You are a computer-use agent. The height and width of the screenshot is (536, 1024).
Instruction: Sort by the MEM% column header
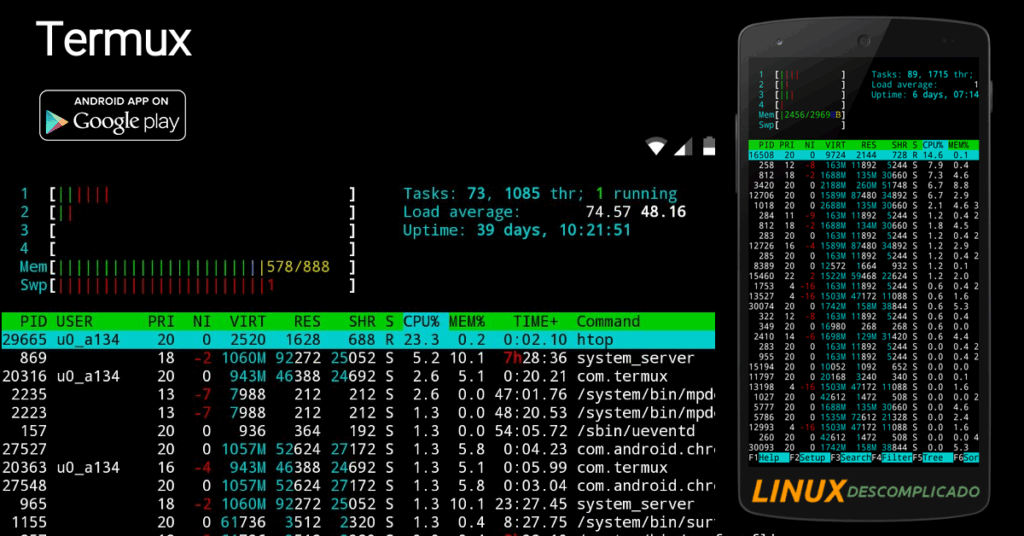pos(466,321)
